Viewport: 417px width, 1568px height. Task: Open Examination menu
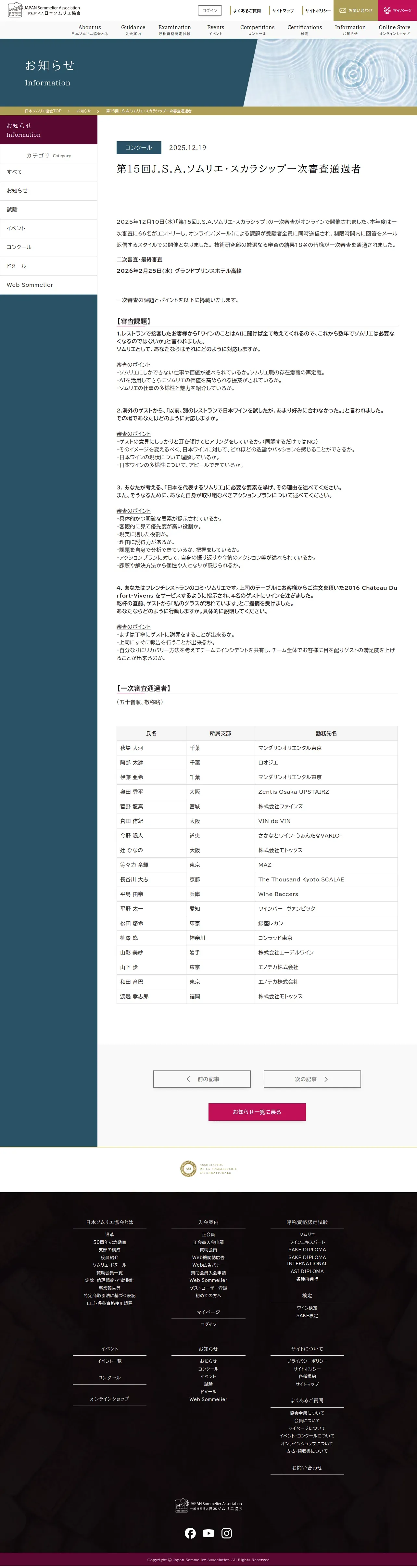pos(175,30)
